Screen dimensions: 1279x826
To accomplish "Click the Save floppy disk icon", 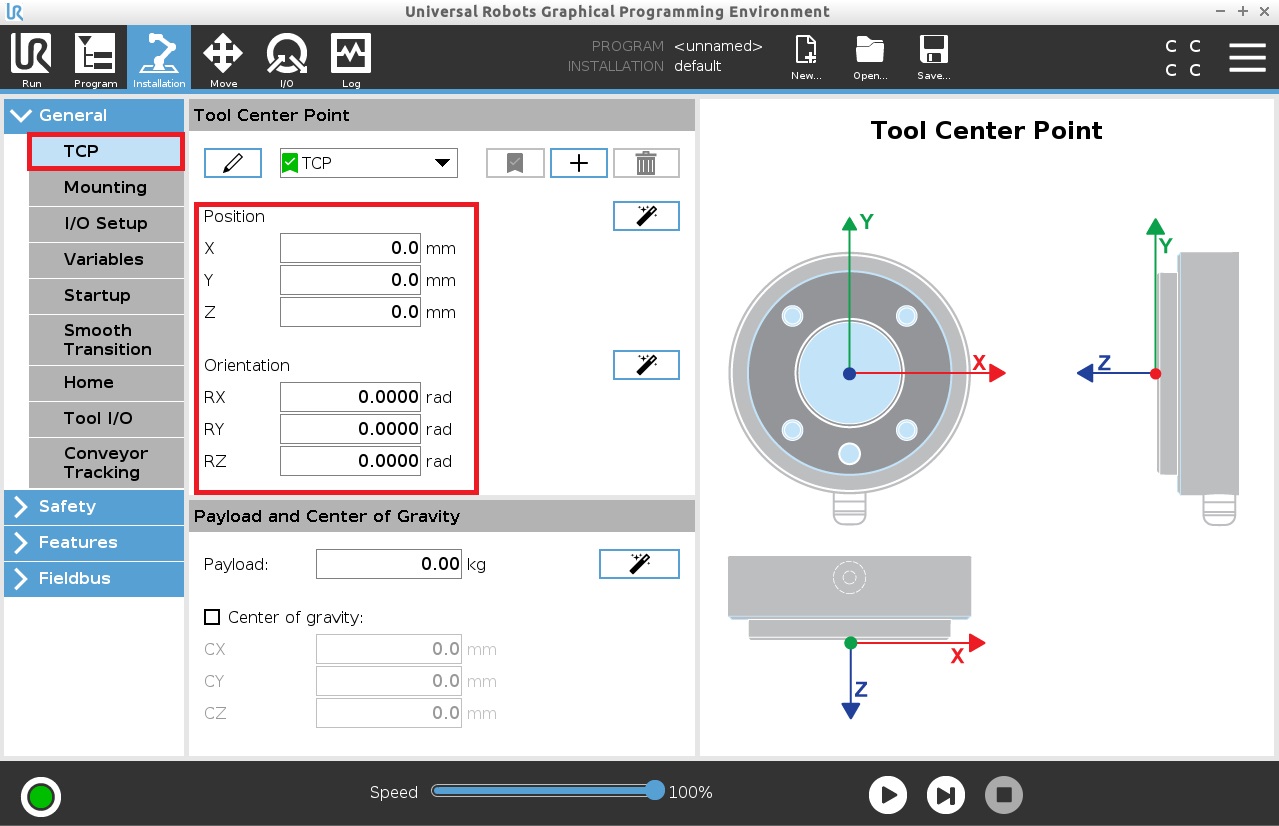I will tap(934, 58).
